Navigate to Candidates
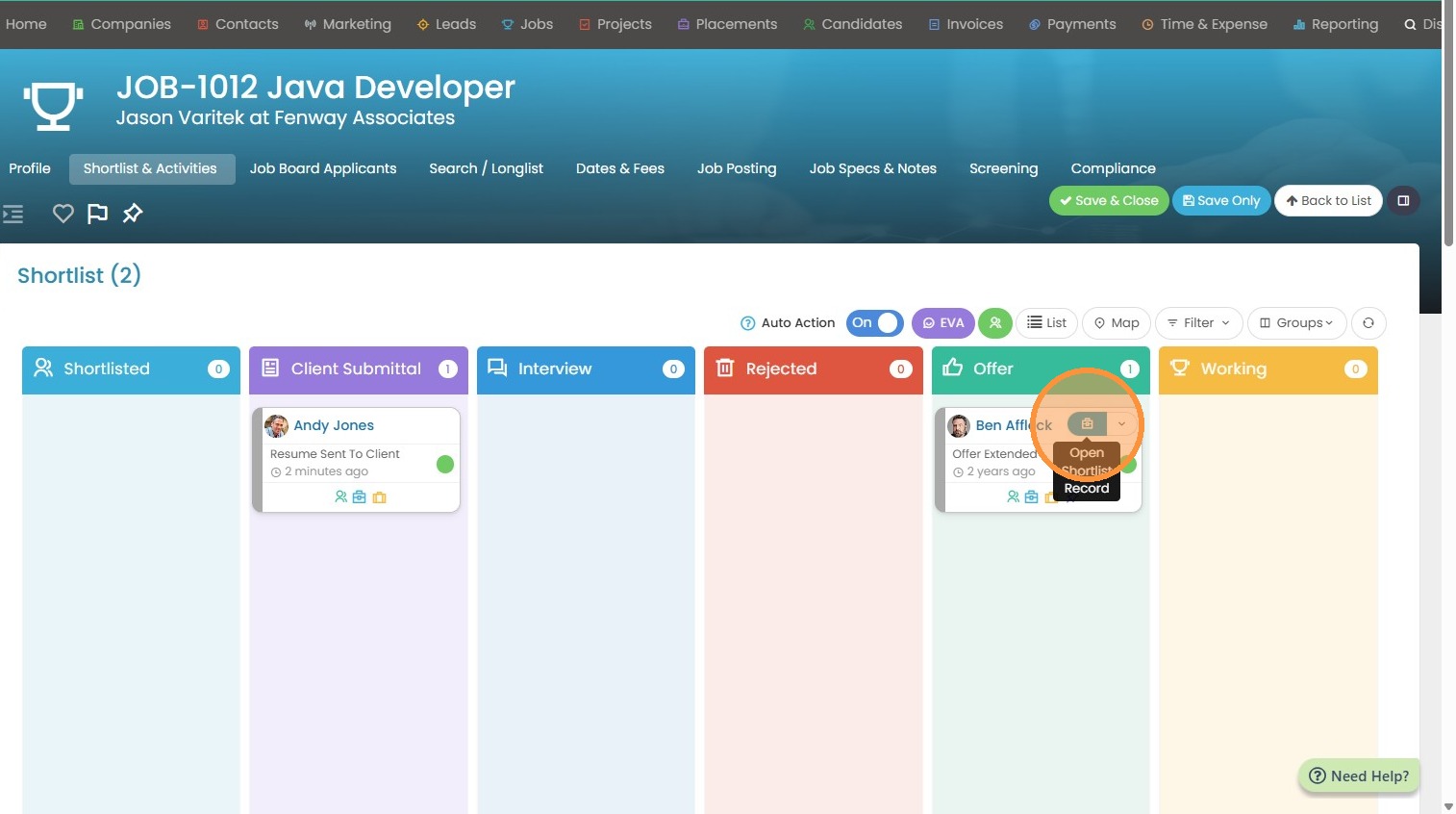 pyautogui.click(x=853, y=24)
